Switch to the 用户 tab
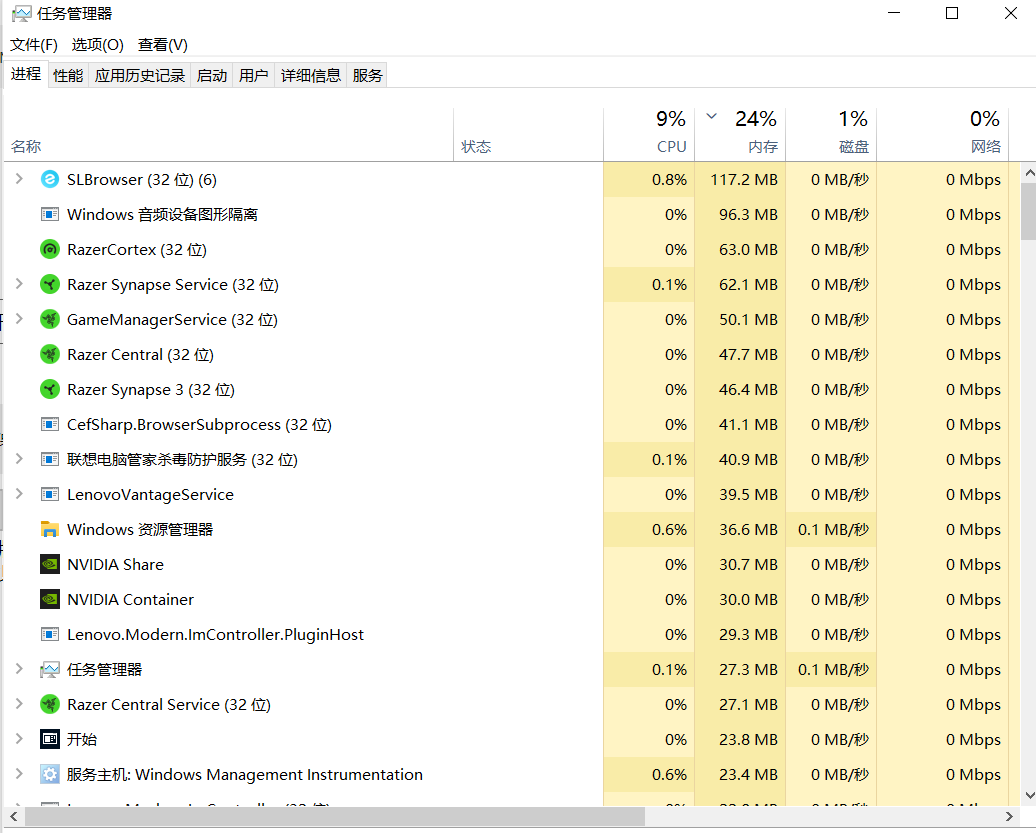The width and height of the screenshot is (1036, 833). [253, 75]
